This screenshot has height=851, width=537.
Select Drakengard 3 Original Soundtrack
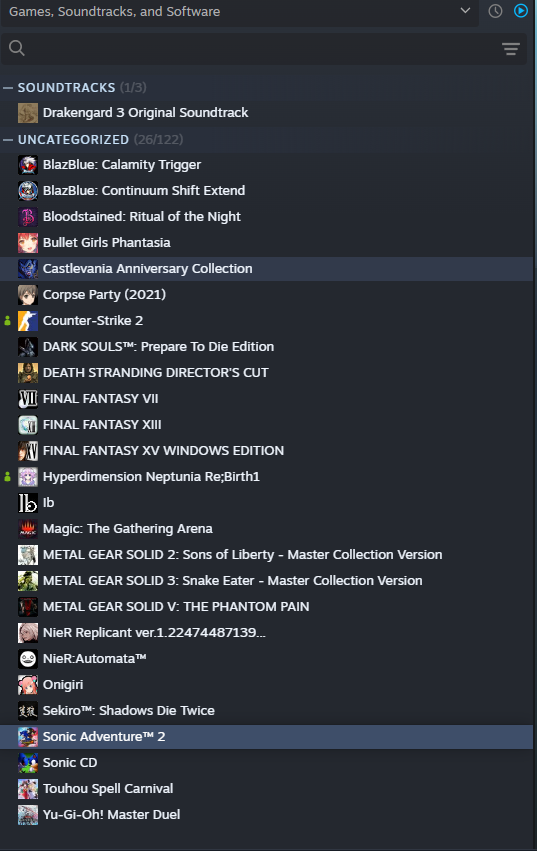coord(266,113)
